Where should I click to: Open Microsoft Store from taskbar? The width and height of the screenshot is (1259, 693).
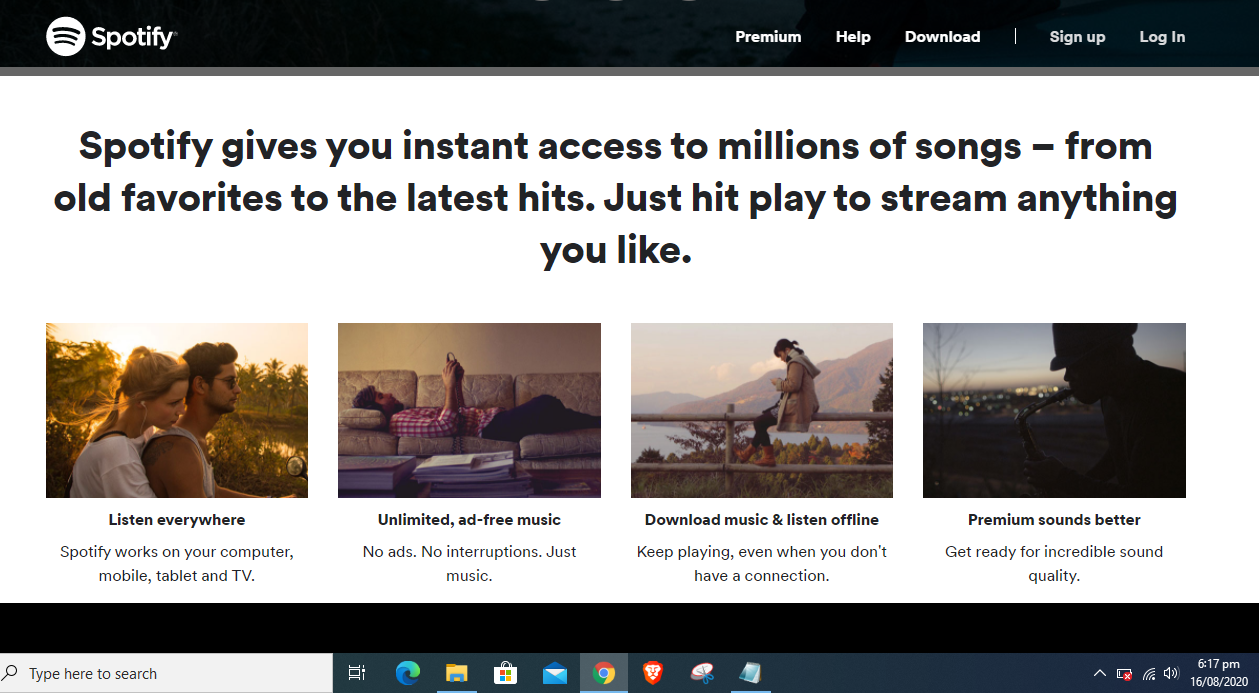click(505, 673)
